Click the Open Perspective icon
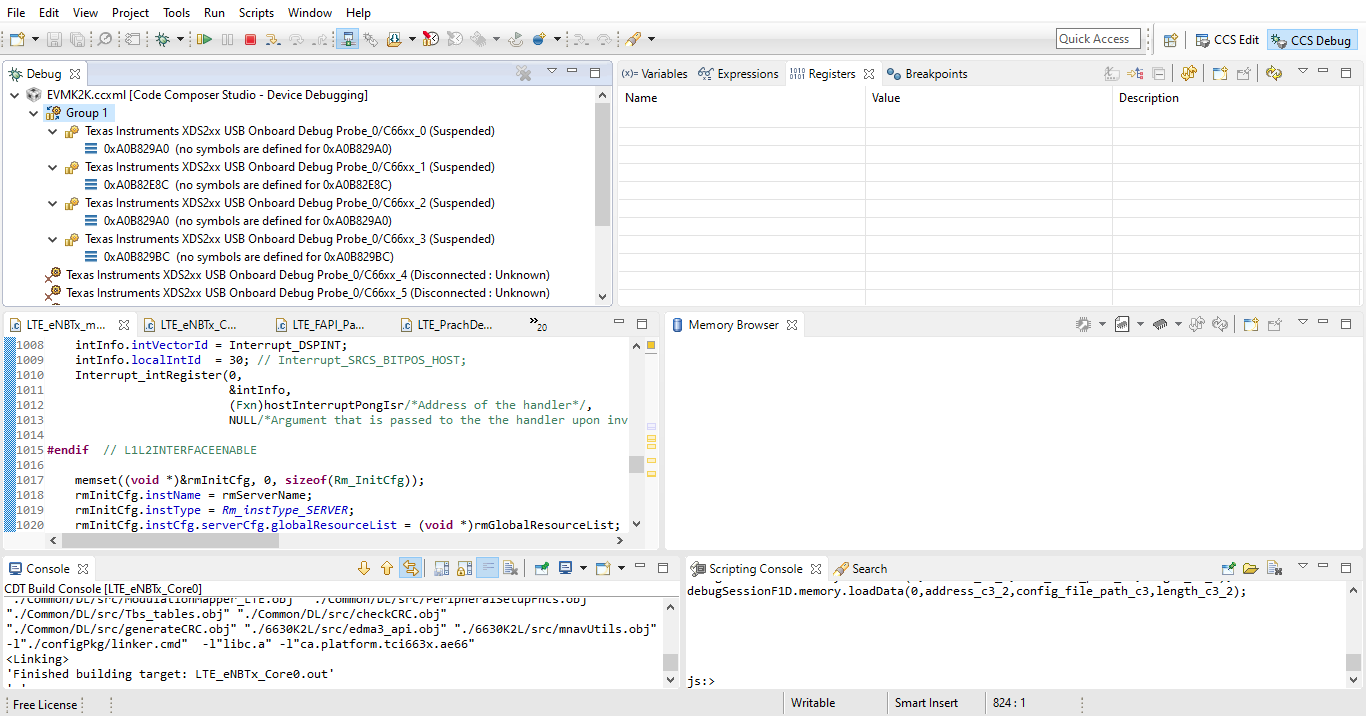 click(x=1170, y=40)
